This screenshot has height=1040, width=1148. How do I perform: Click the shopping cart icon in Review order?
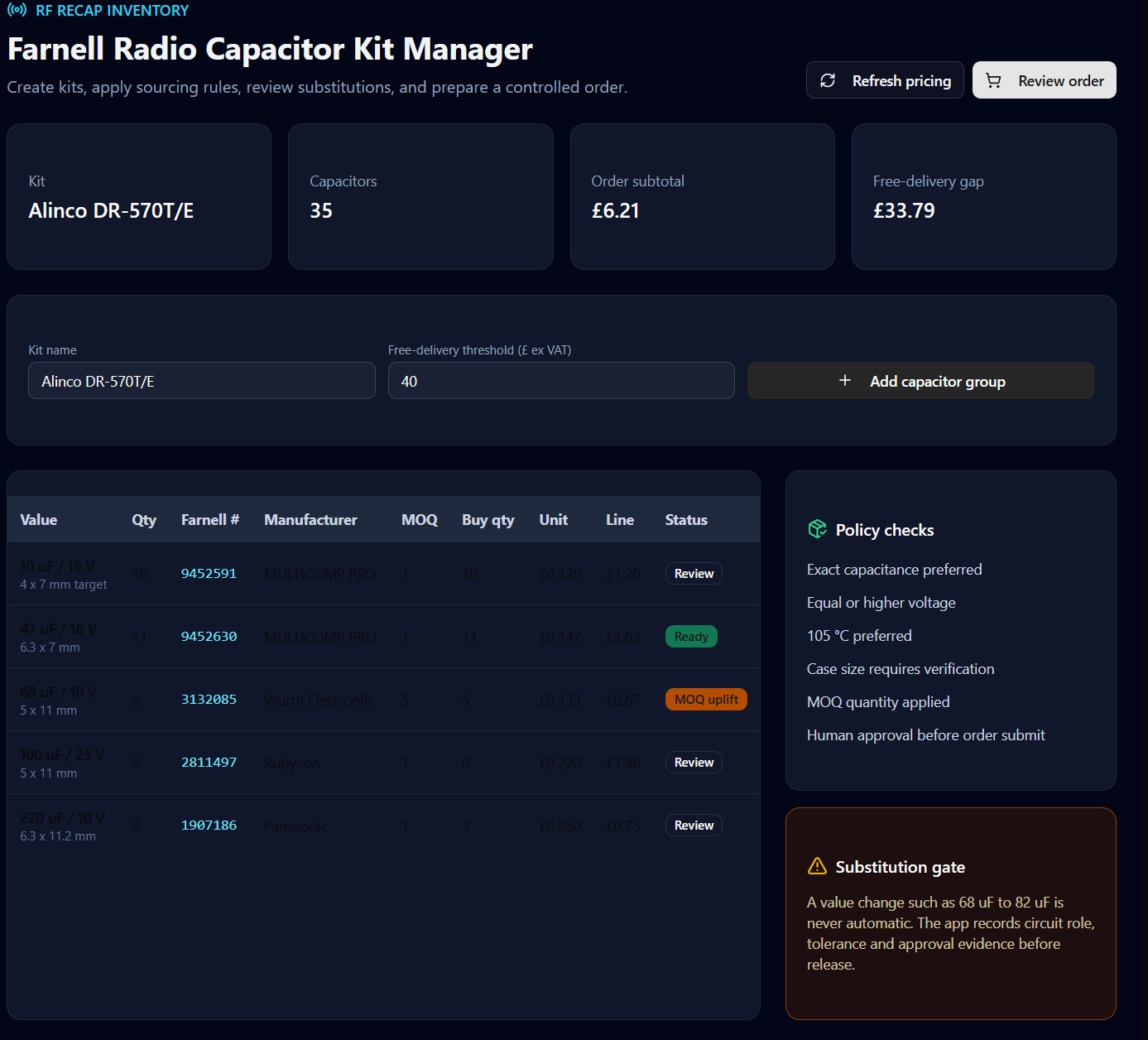coord(993,80)
